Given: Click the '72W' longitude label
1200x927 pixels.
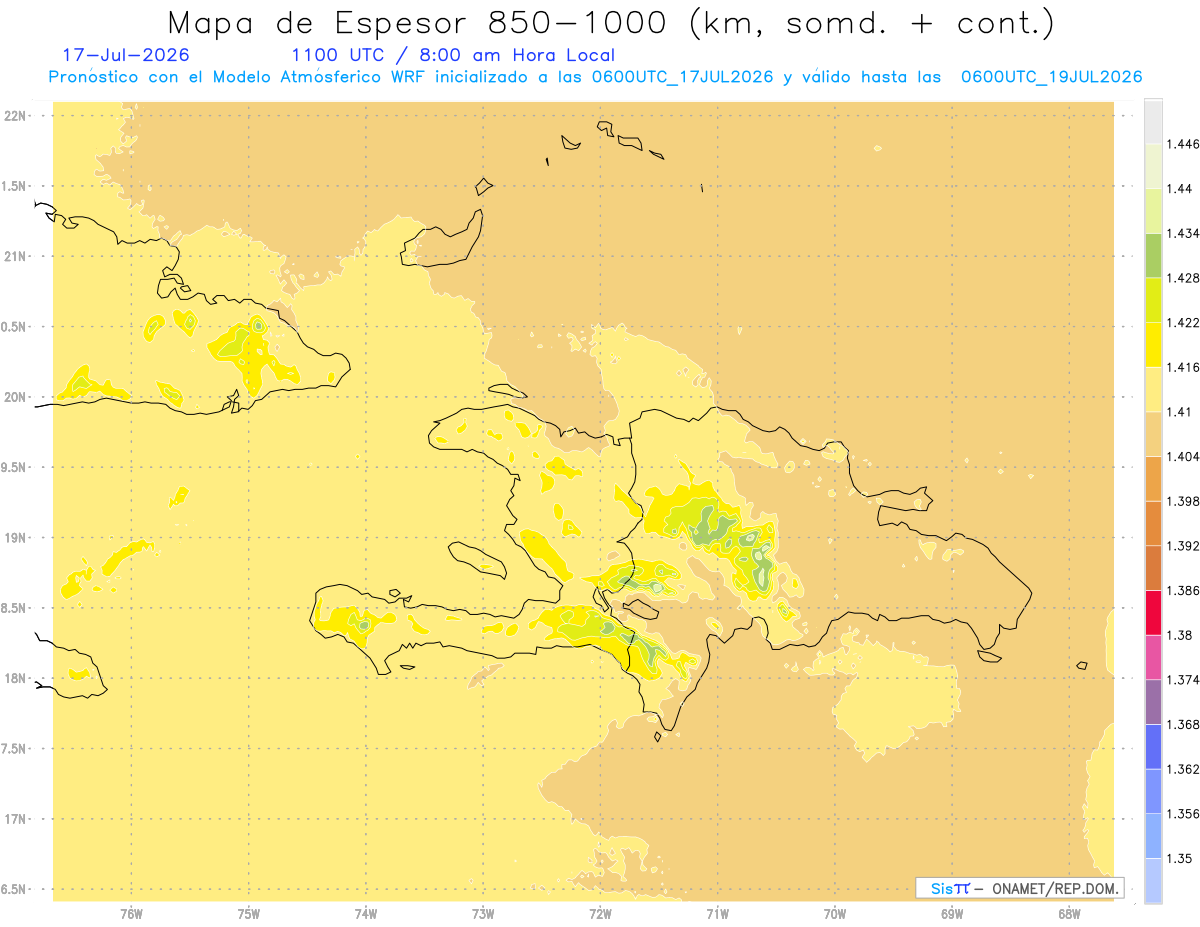Looking at the screenshot, I should pos(600,913).
